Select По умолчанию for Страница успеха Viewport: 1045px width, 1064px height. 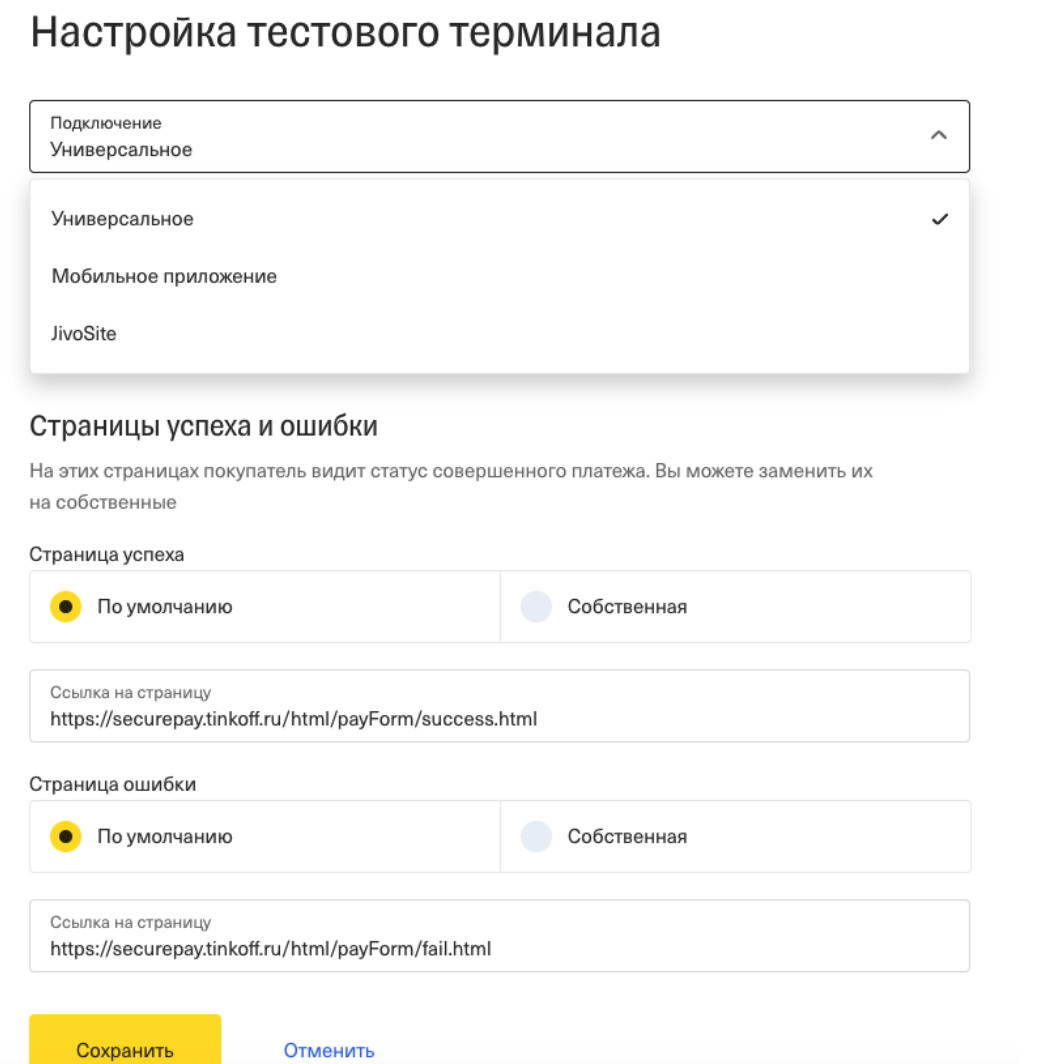point(66,607)
